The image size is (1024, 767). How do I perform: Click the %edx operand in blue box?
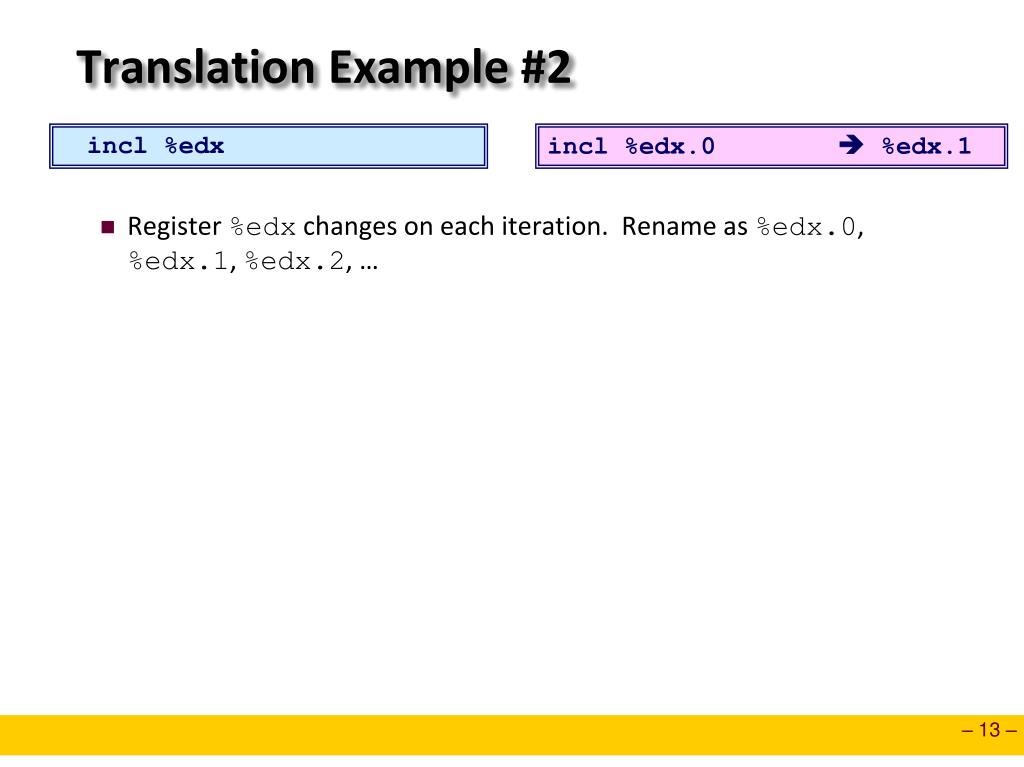pyautogui.click(x=195, y=145)
